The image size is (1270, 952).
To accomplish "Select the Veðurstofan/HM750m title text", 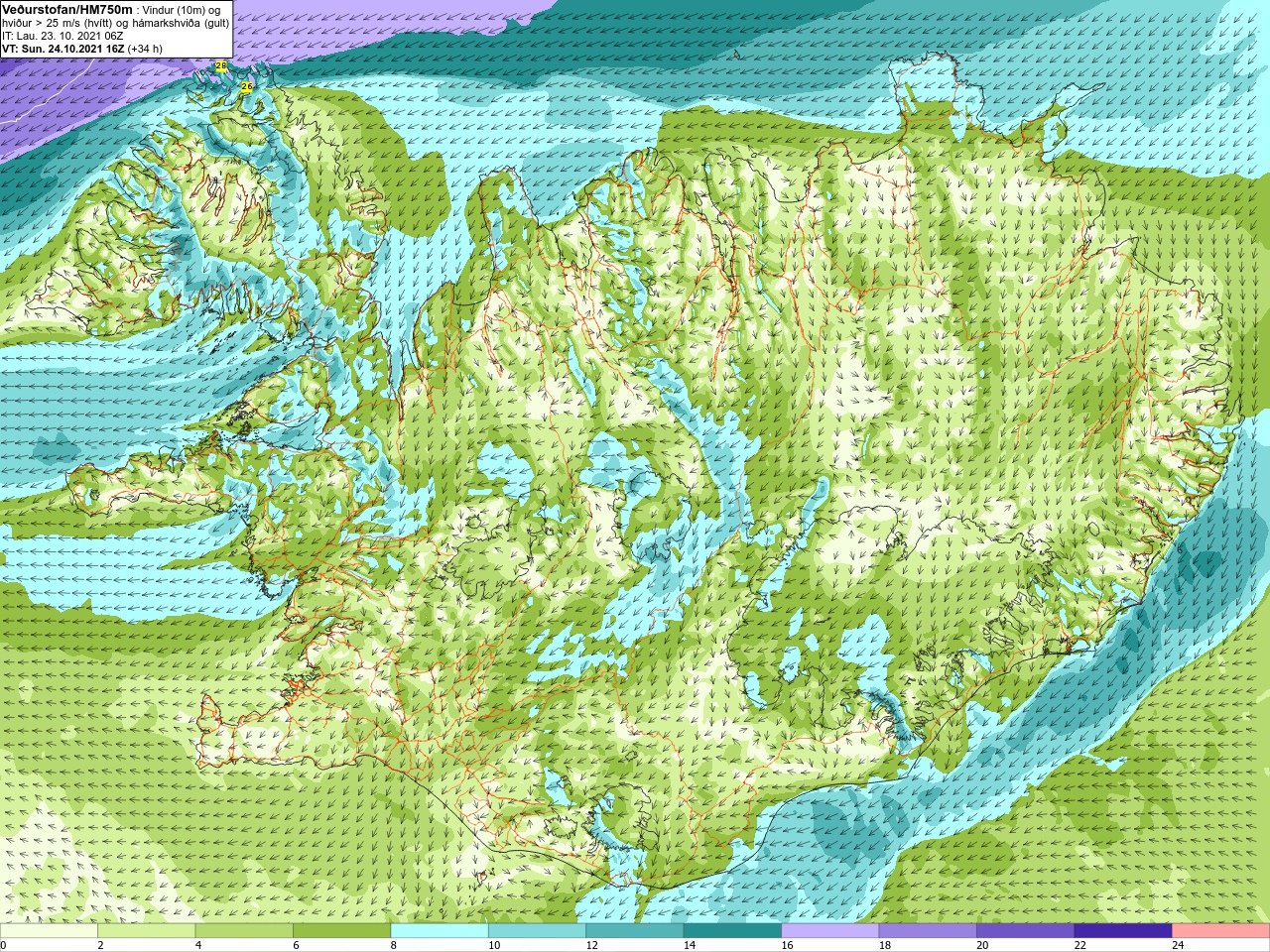I will [x=67, y=9].
